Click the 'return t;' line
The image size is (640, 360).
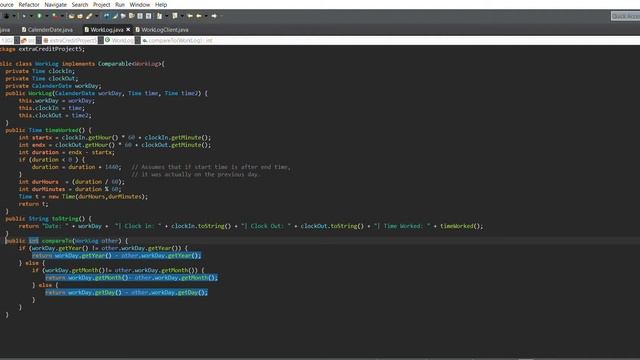point(33,204)
